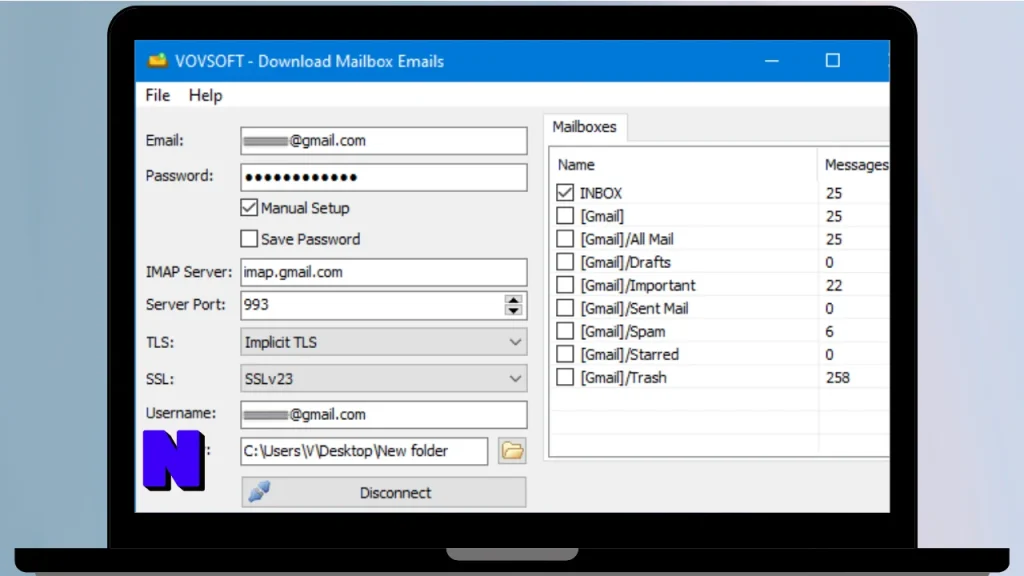Increase server port with up arrow
The width and height of the screenshot is (1024, 576).
513,300
